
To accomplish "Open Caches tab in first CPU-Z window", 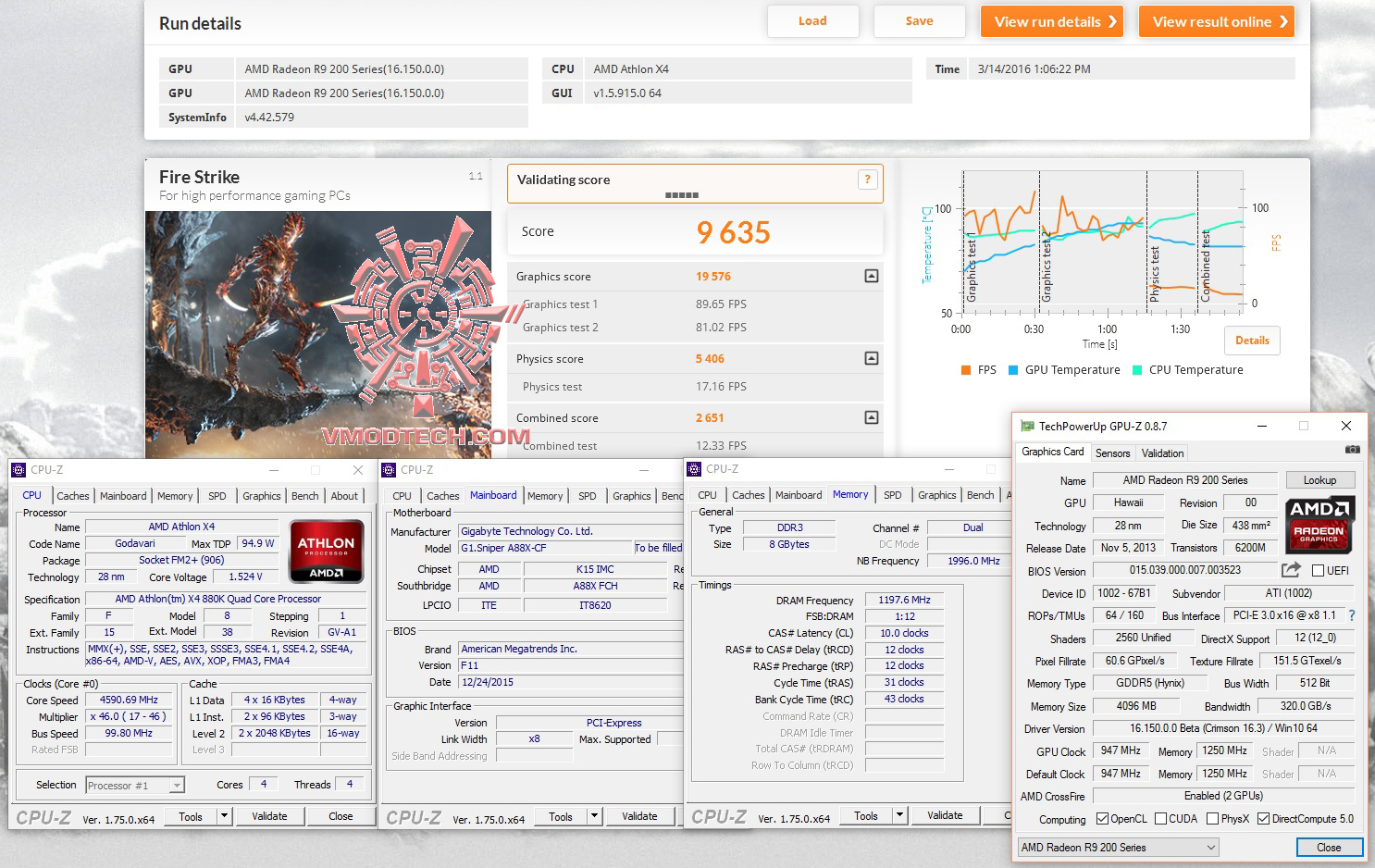I will coord(73,496).
